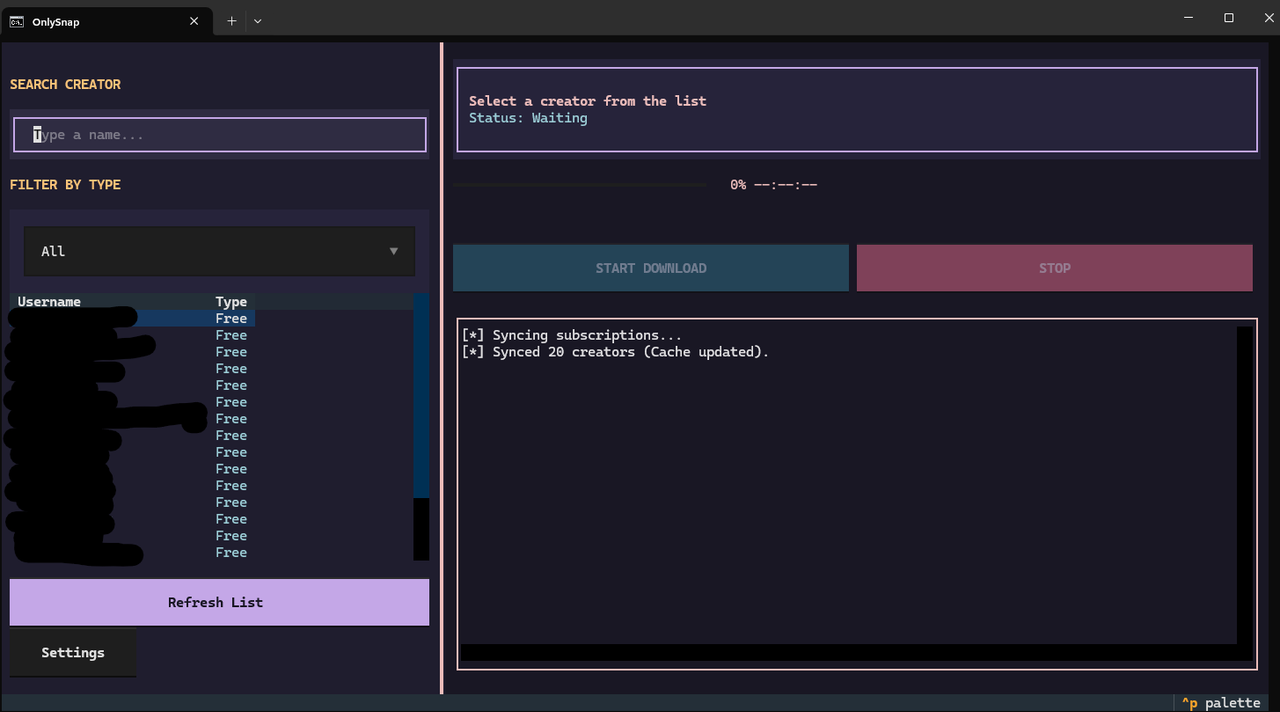Click the creator list vertical scrollbar
Viewport: 1280px width, 712px height.
[421, 427]
